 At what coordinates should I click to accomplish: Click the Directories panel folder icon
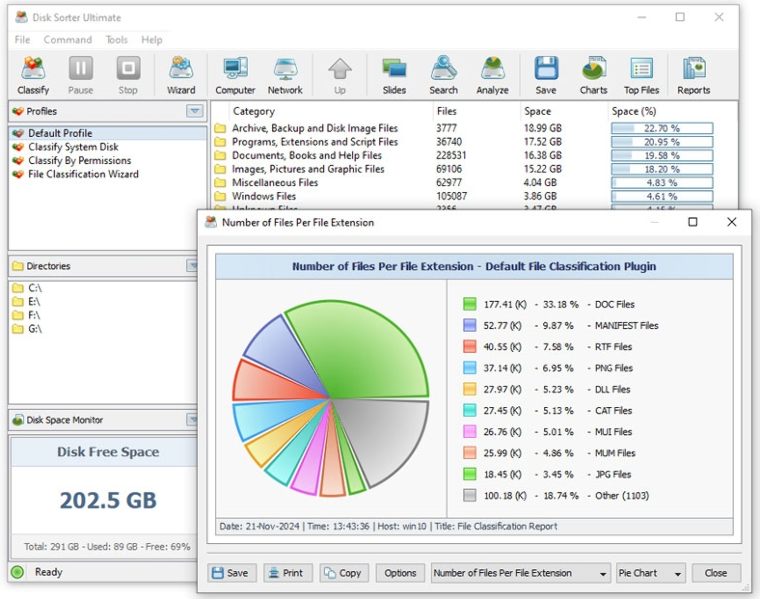[x=18, y=266]
